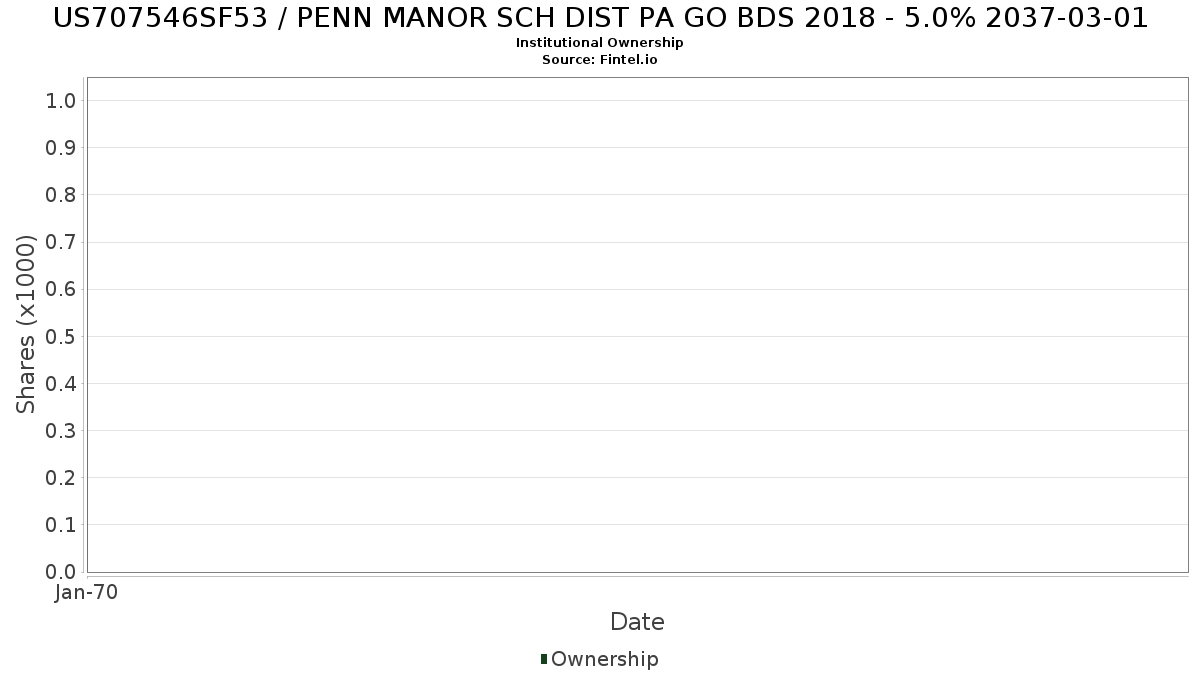
Task: Select the Jan-70 x-axis tick label
Action: tap(86, 593)
